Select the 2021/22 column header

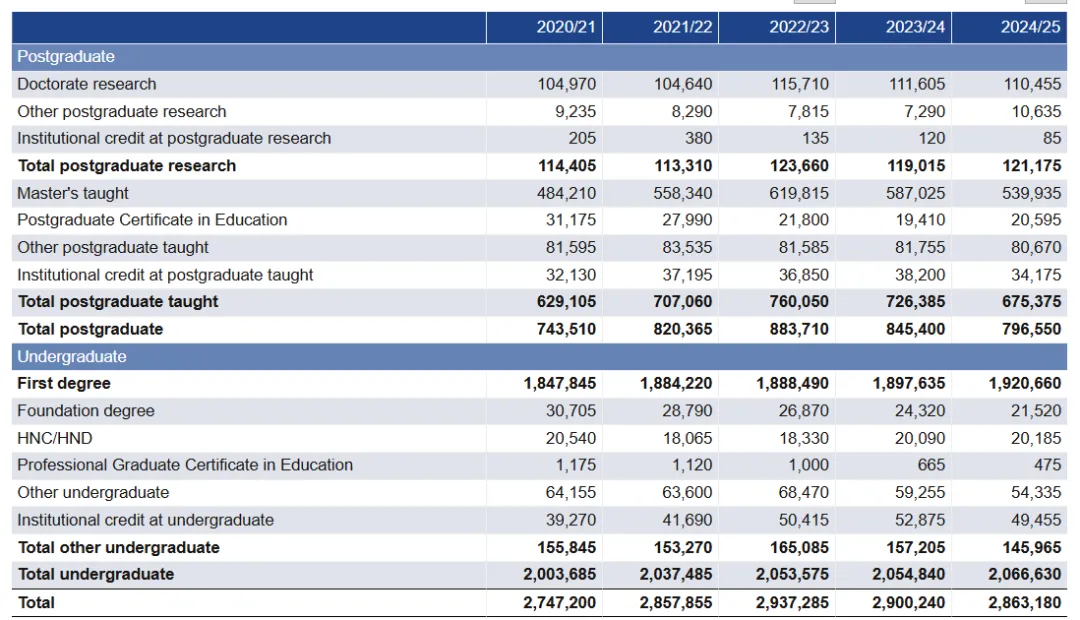(x=683, y=27)
